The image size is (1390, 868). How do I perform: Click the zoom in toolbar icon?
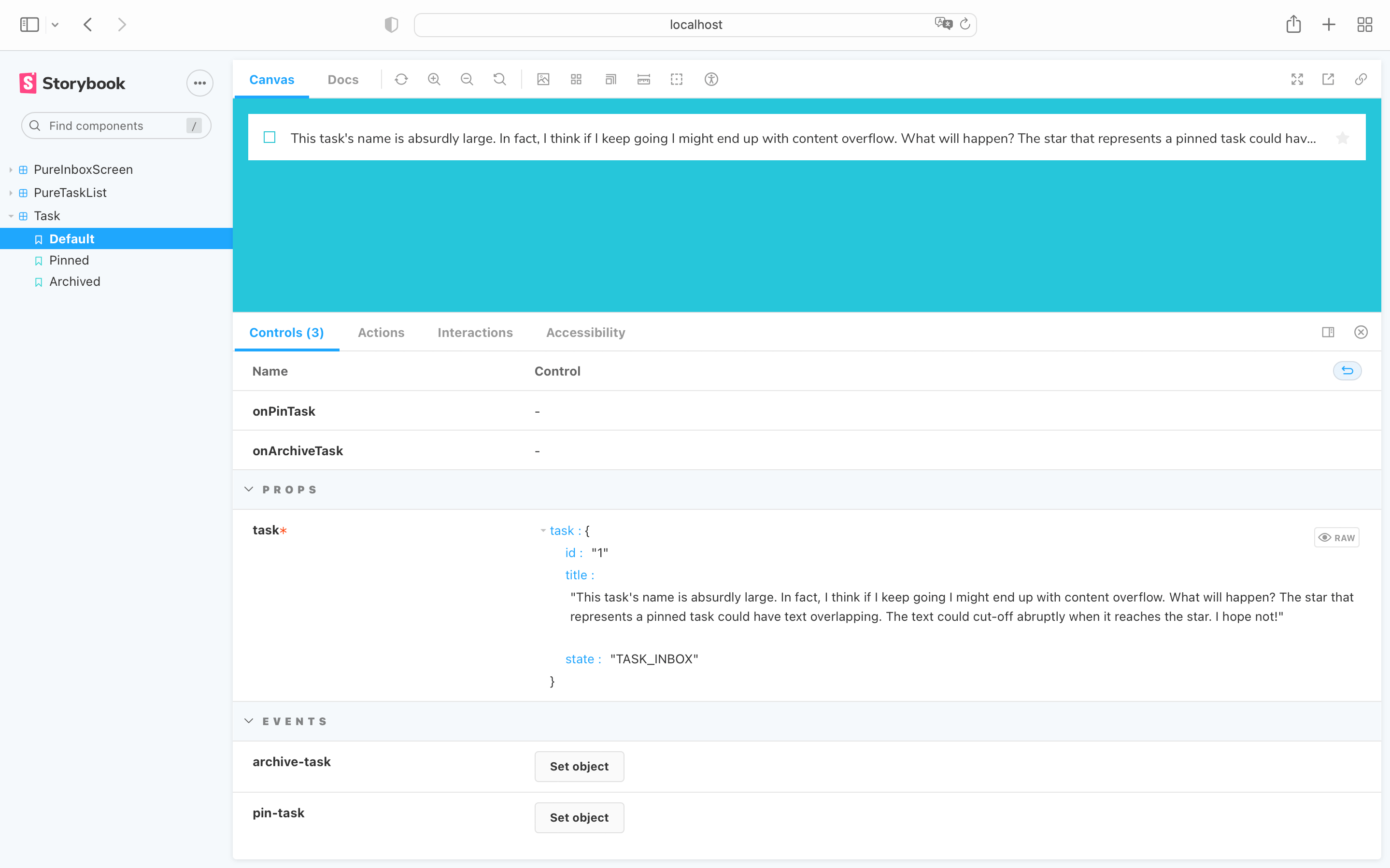click(x=434, y=79)
